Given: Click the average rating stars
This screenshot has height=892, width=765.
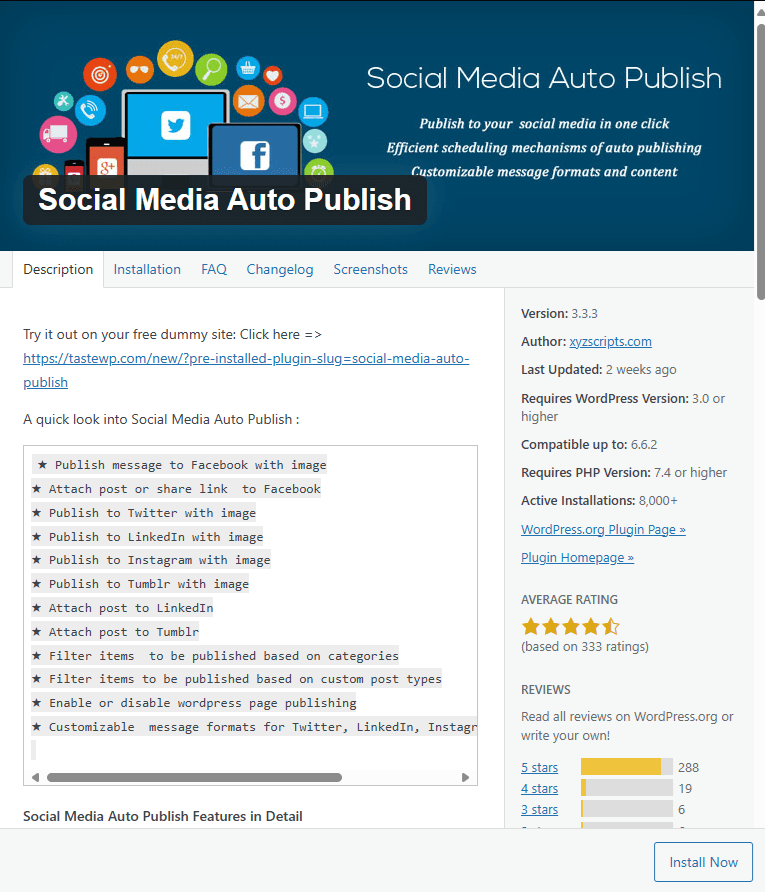Looking at the screenshot, I should click(570, 626).
